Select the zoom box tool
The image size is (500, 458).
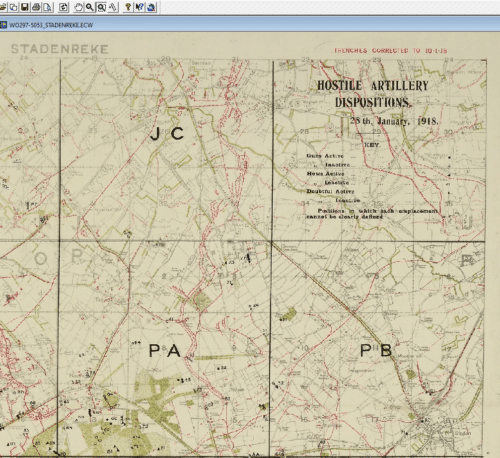click(101, 7)
